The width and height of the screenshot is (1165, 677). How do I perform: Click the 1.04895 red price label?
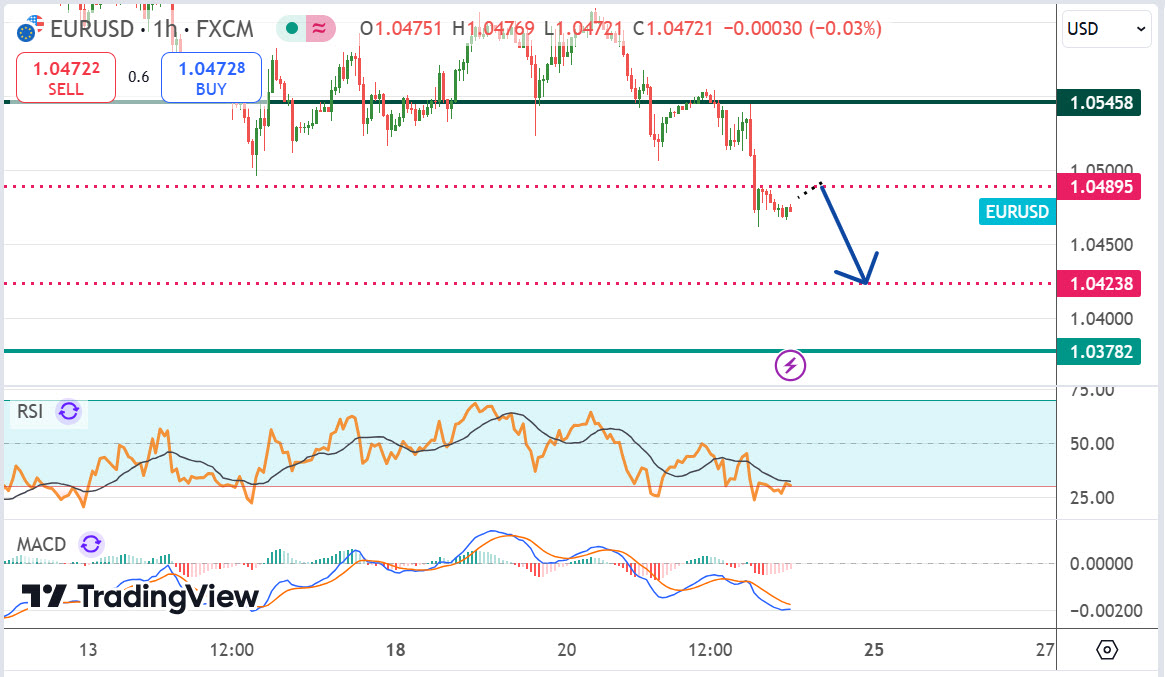click(x=1100, y=187)
